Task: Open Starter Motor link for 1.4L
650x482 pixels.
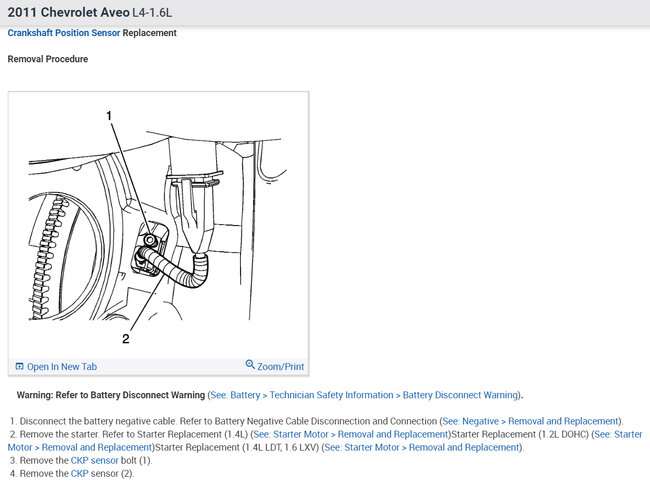Action: click(x=351, y=434)
